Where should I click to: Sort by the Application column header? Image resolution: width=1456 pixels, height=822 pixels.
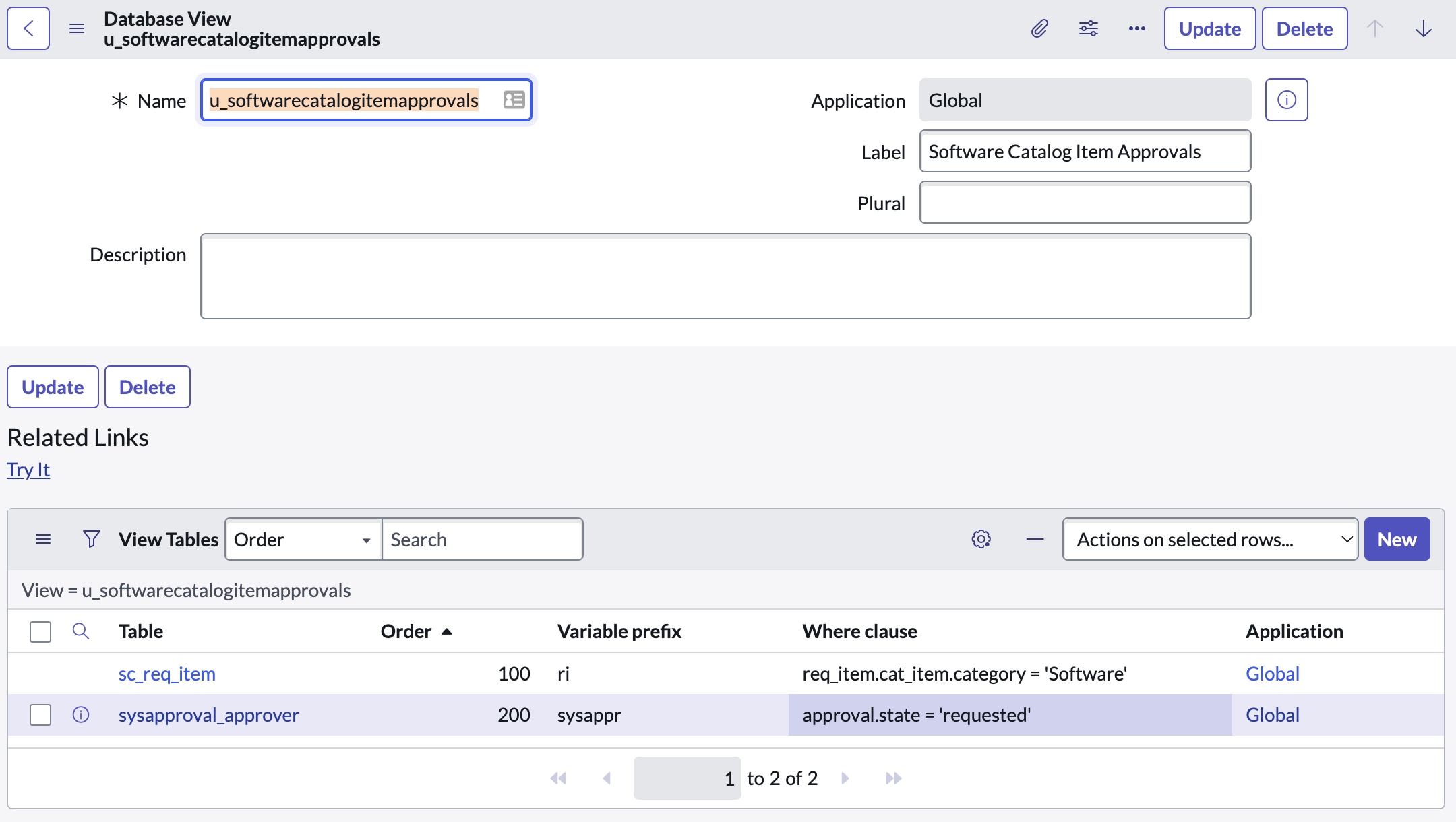tap(1294, 631)
